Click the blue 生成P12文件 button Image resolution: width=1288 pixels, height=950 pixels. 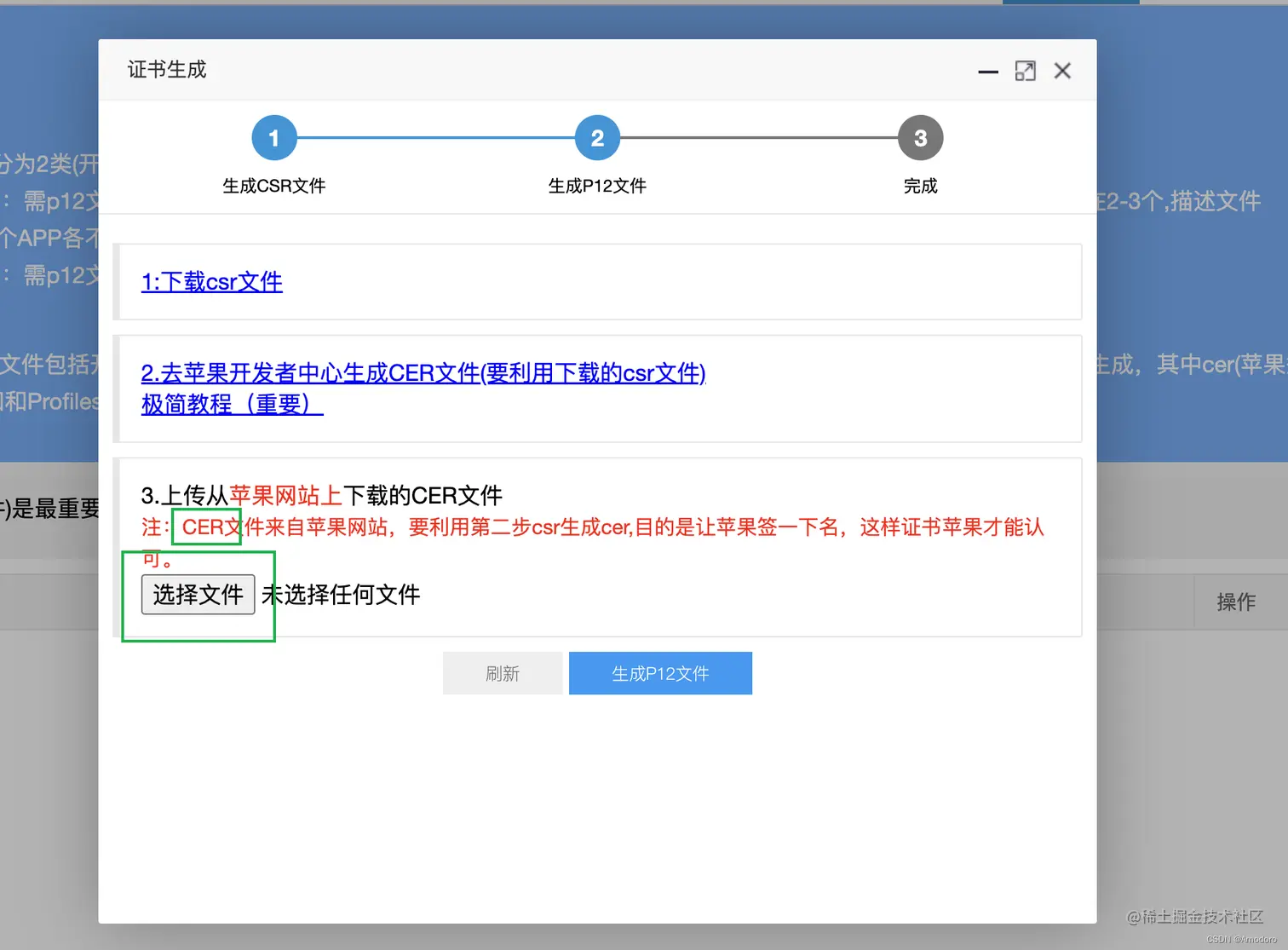point(660,673)
